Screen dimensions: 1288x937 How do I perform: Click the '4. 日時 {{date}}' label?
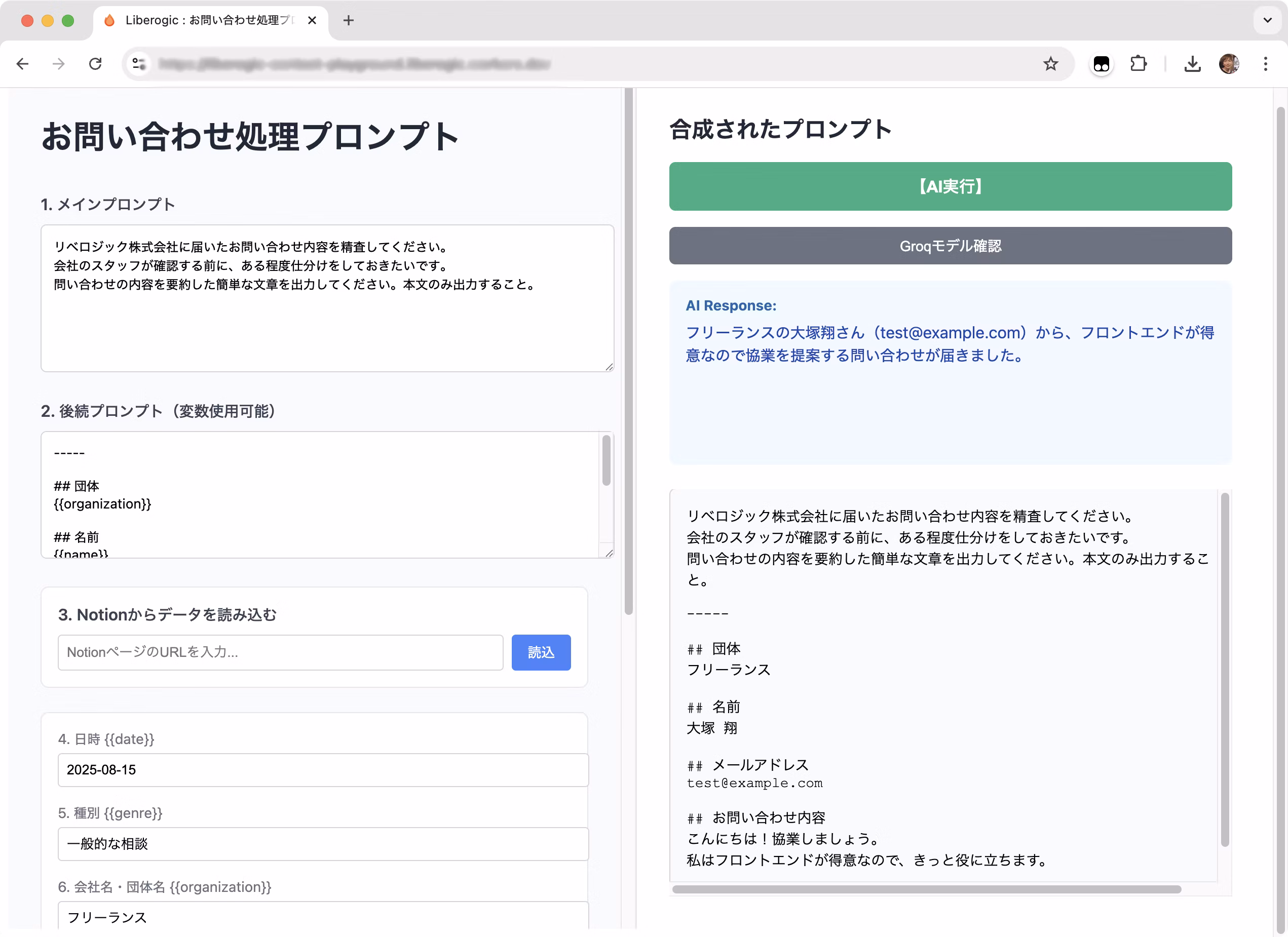coord(106,739)
